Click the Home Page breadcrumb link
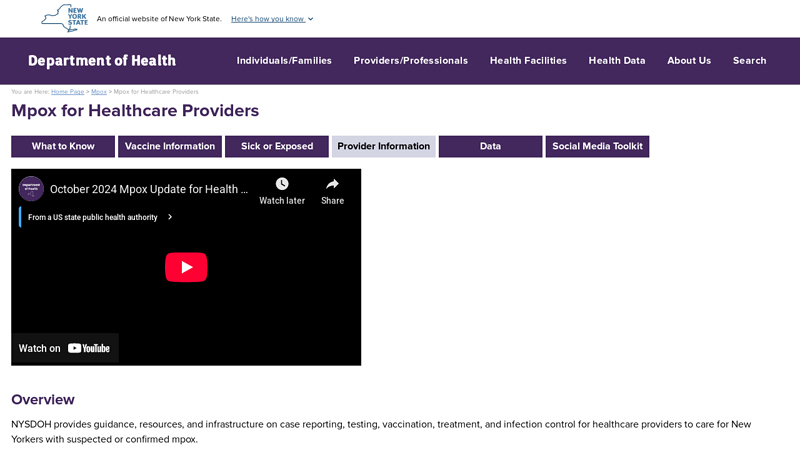This screenshot has height=450, width=800. [67, 92]
